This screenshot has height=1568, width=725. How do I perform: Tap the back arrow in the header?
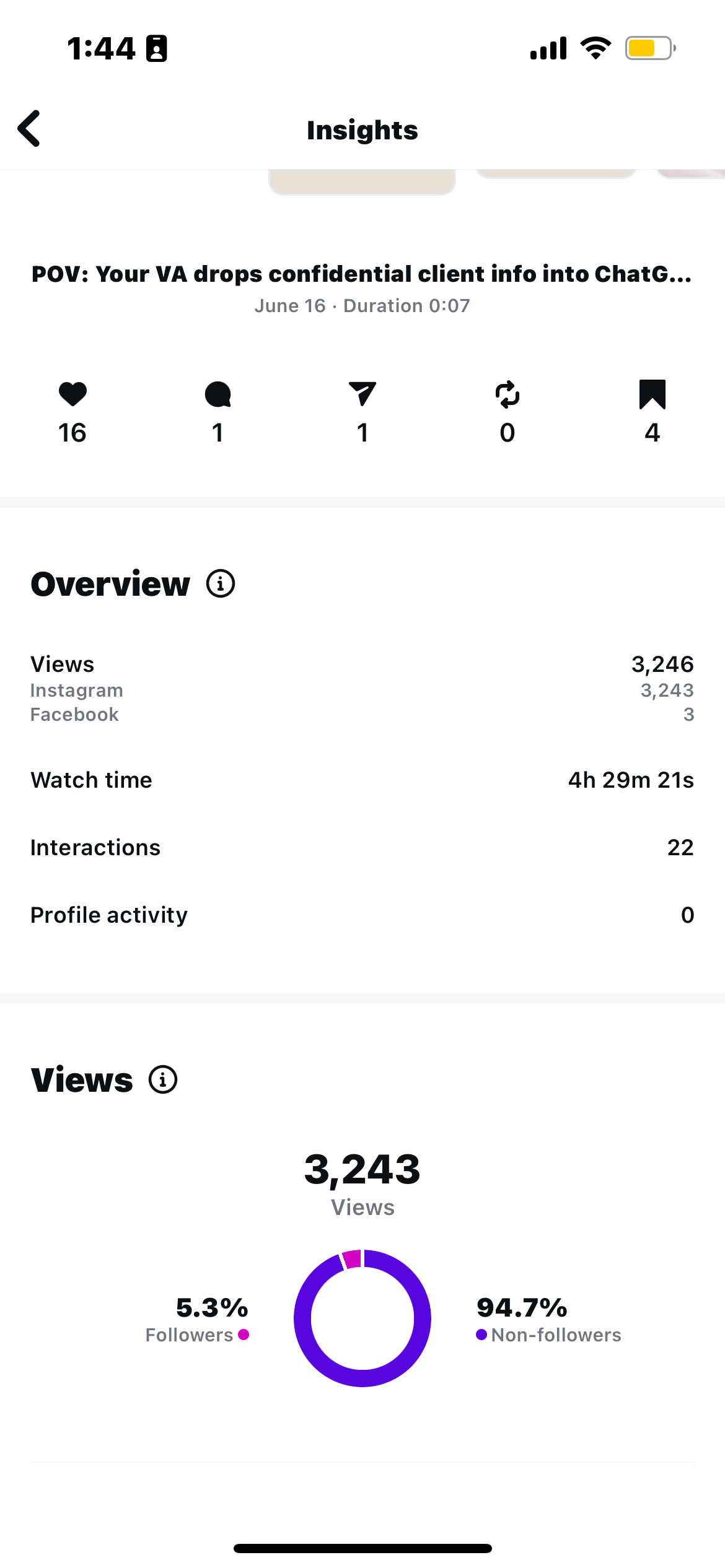click(x=30, y=129)
